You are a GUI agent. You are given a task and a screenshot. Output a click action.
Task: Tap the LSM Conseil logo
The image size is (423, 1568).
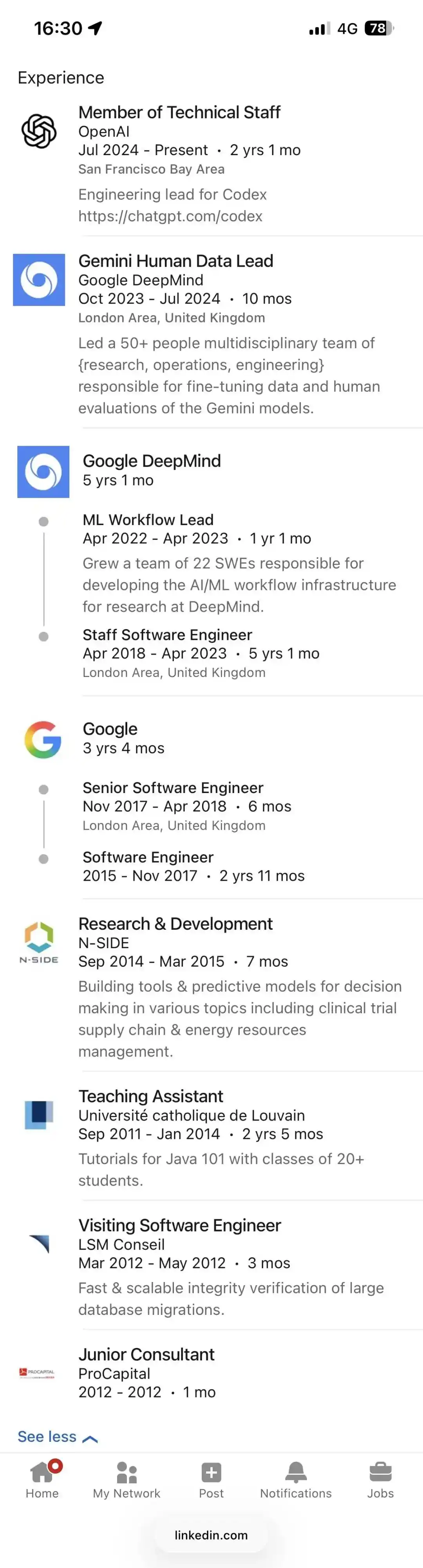click(x=40, y=1244)
